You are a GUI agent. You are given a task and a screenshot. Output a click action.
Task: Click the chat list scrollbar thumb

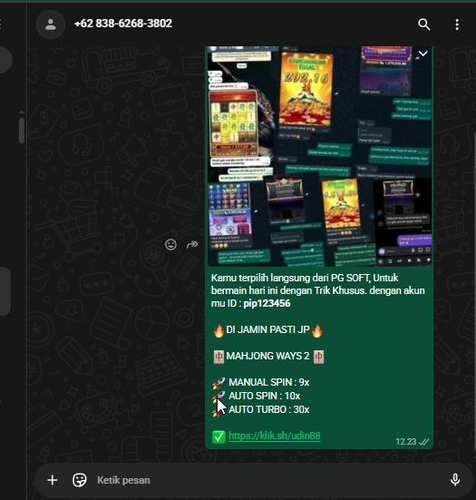(x=22, y=130)
